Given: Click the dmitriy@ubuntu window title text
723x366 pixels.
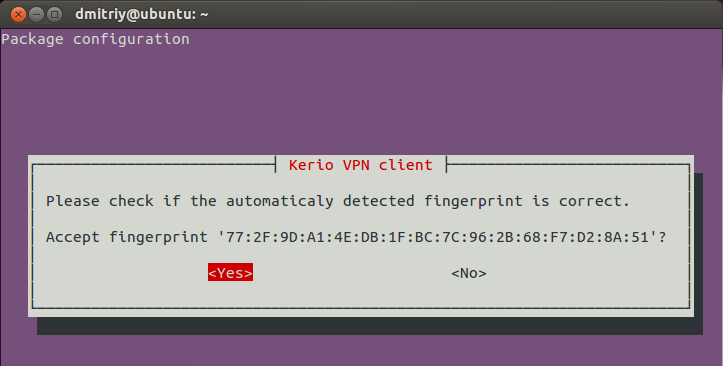Looking at the screenshot, I should click(142, 14).
